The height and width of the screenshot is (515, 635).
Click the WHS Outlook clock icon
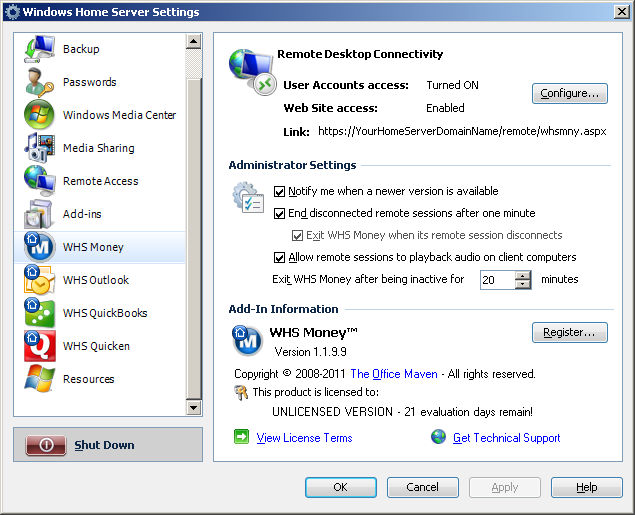[39, 280]
